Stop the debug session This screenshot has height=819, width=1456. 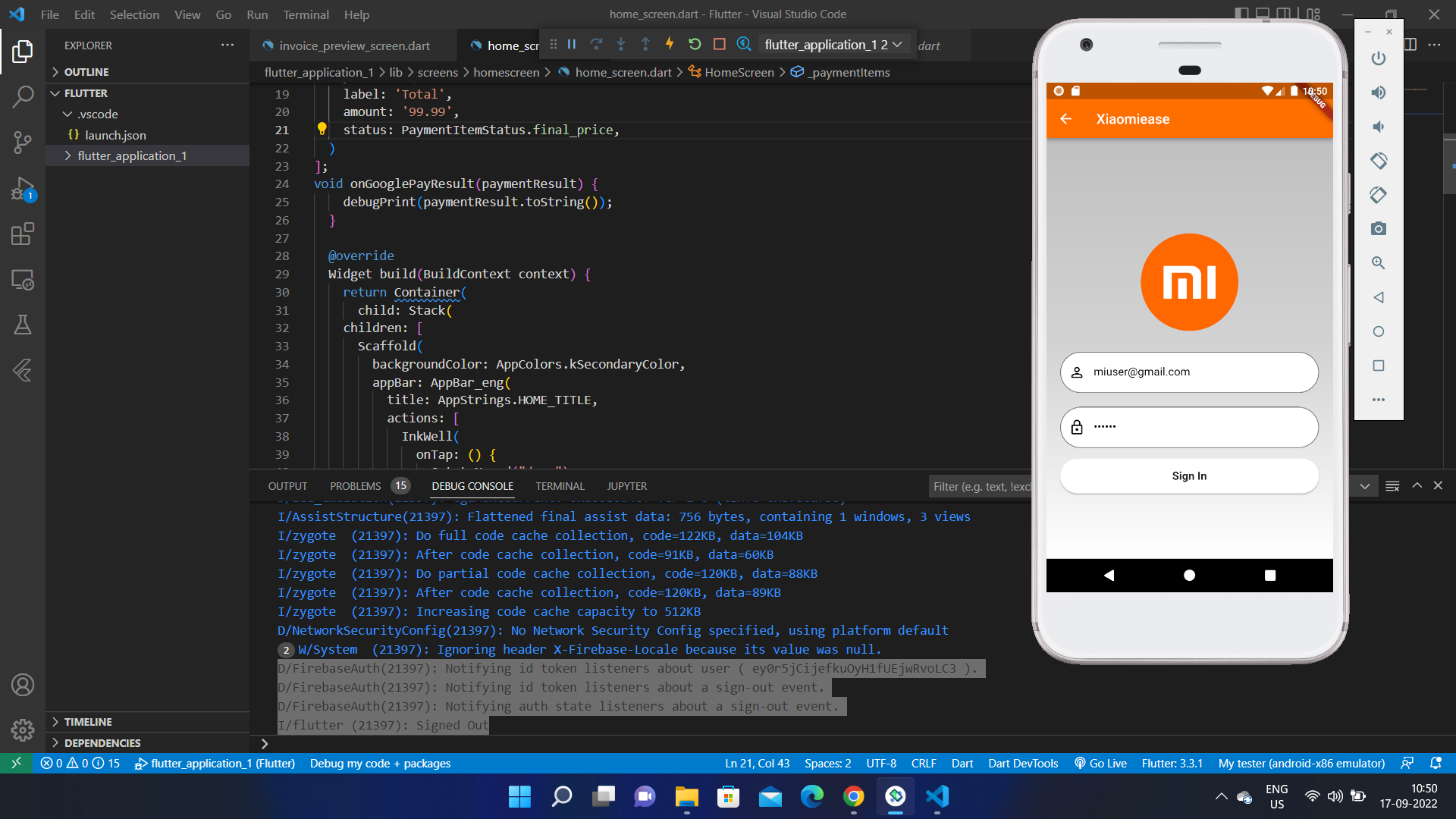(720, 45)
